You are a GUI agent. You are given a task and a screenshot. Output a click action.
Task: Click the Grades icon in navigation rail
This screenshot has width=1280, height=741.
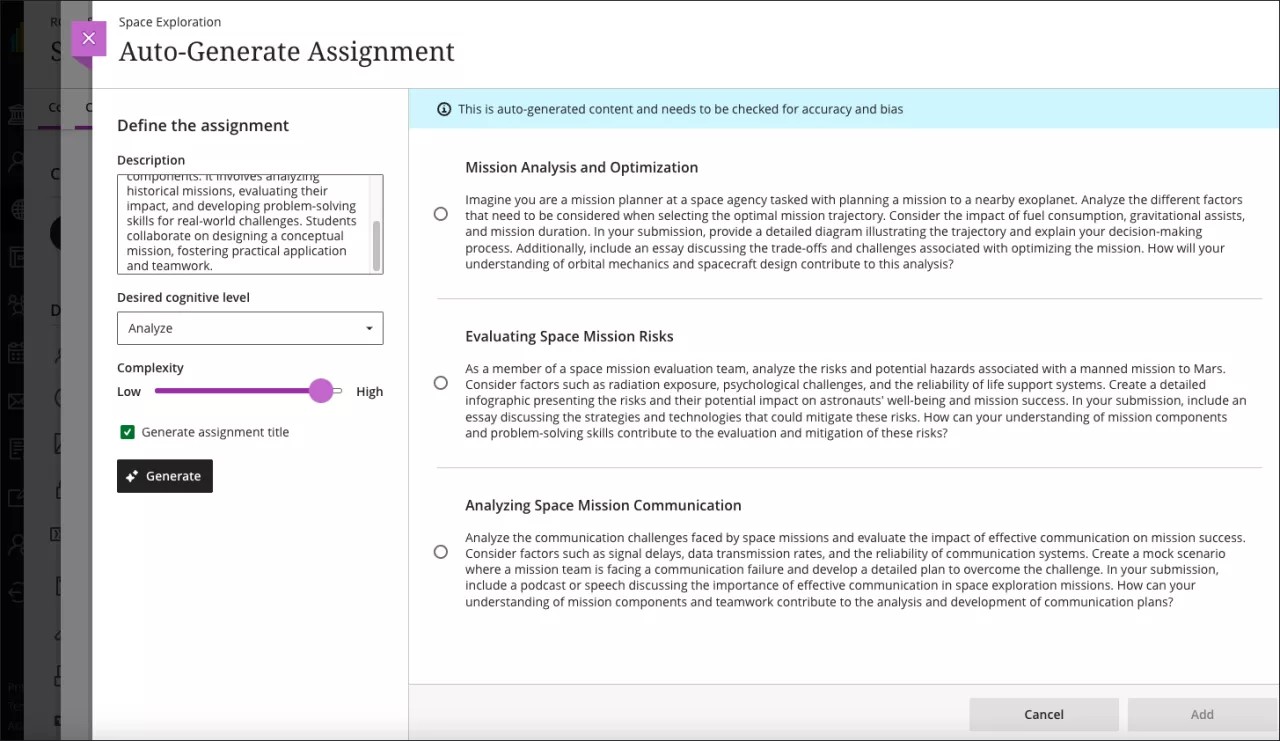(17, 448)
